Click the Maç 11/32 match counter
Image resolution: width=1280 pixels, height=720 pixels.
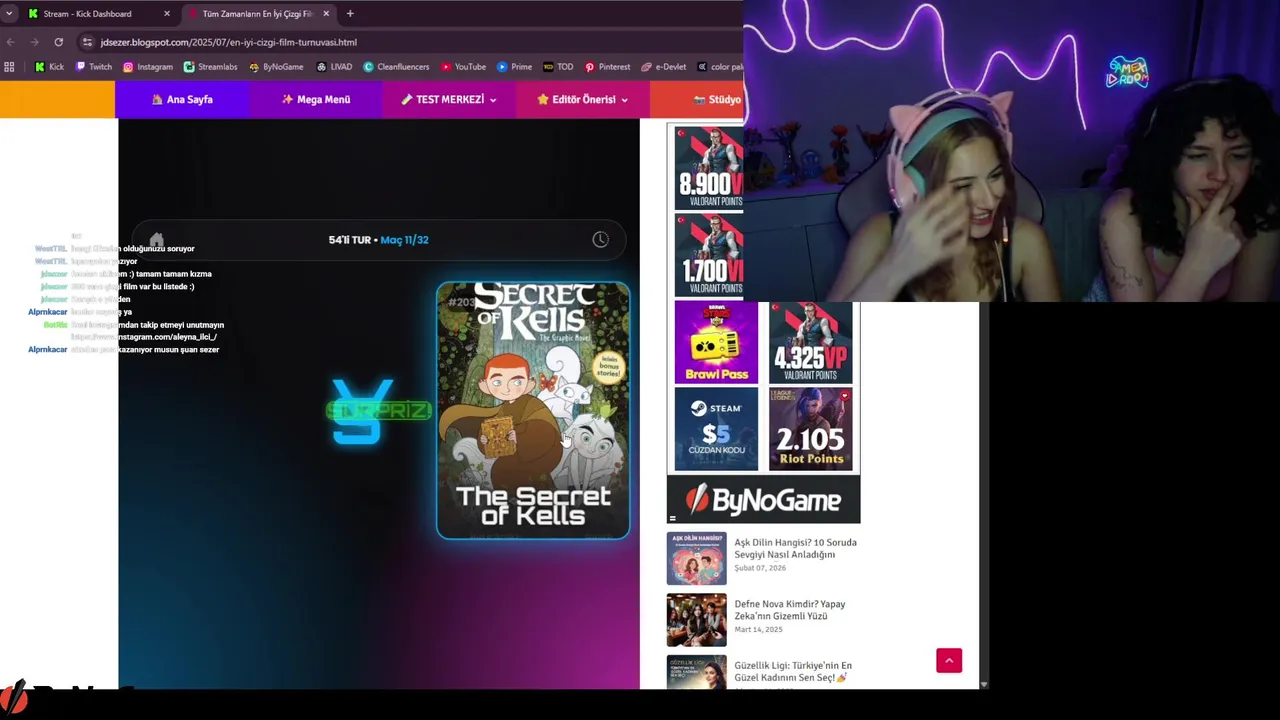click(405, 240)
